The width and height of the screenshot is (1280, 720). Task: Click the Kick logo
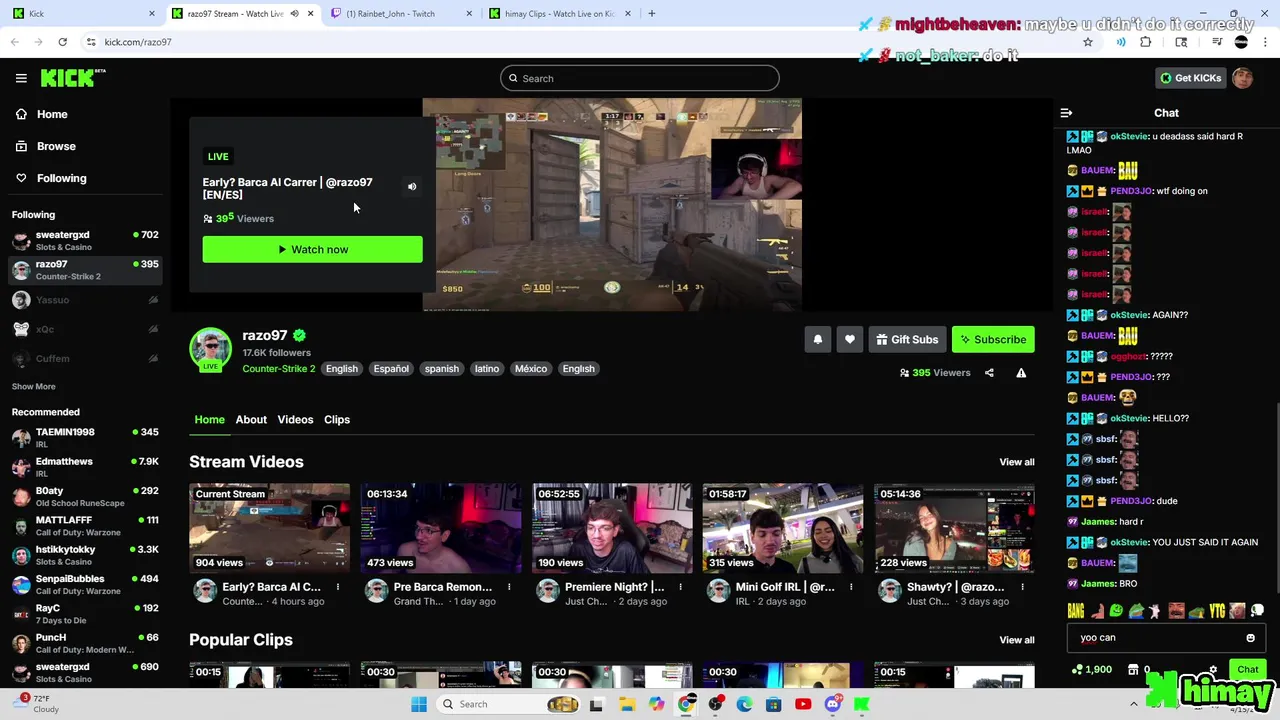point(72,78)
